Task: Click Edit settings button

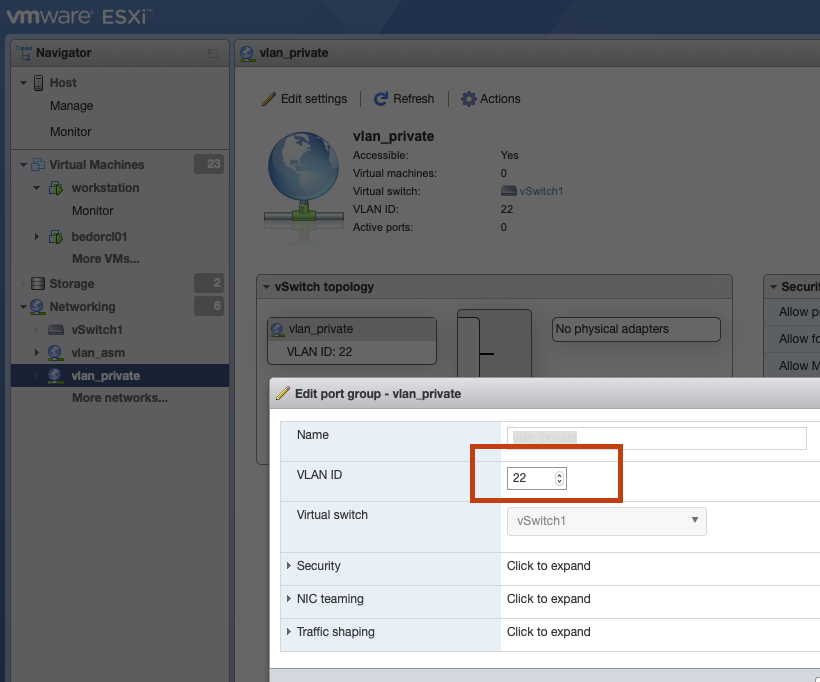Action: coord(304,99)
